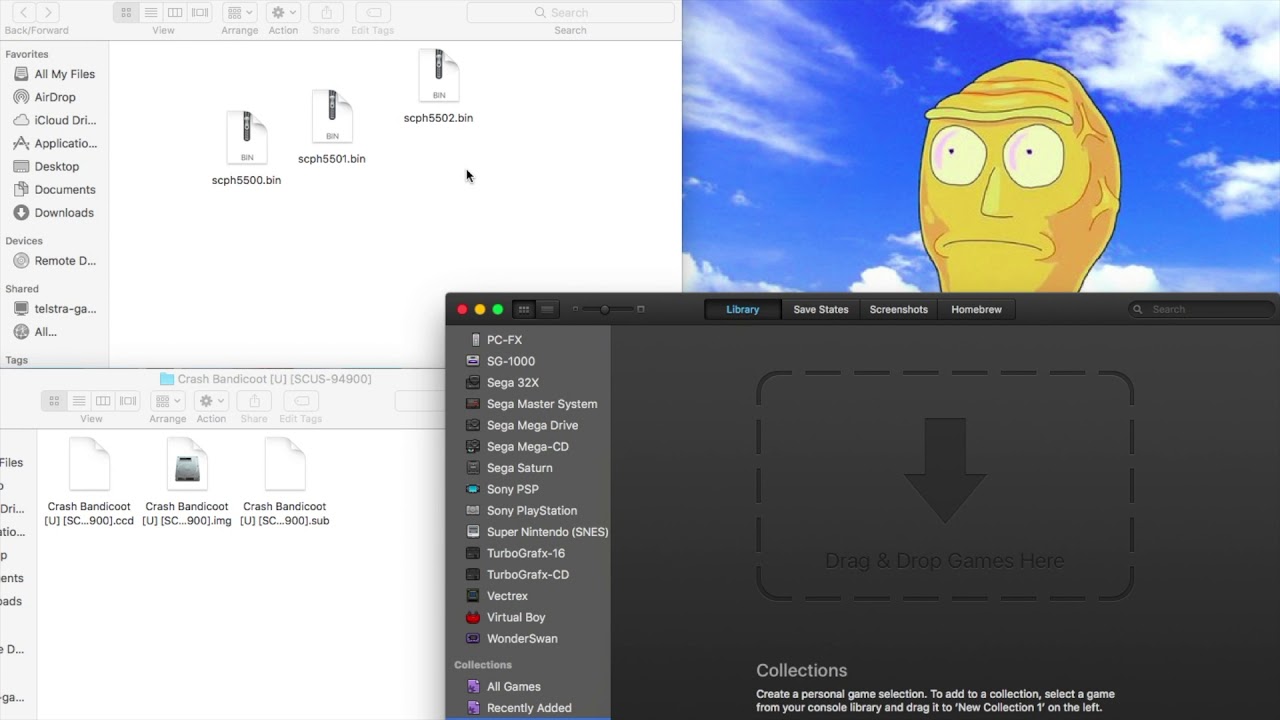Select Crash Bandicoot .img disk image icon
The height and width of the screenshot is (720, 1280).
point(187,463)
